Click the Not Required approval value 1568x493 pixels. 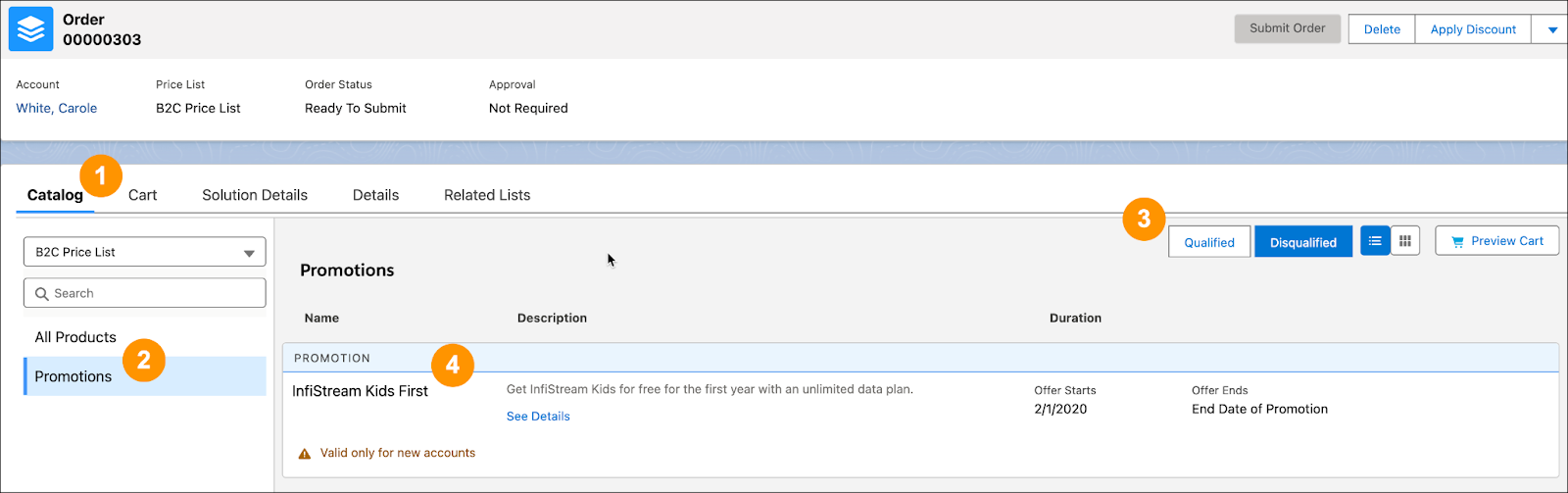point(528,108)
